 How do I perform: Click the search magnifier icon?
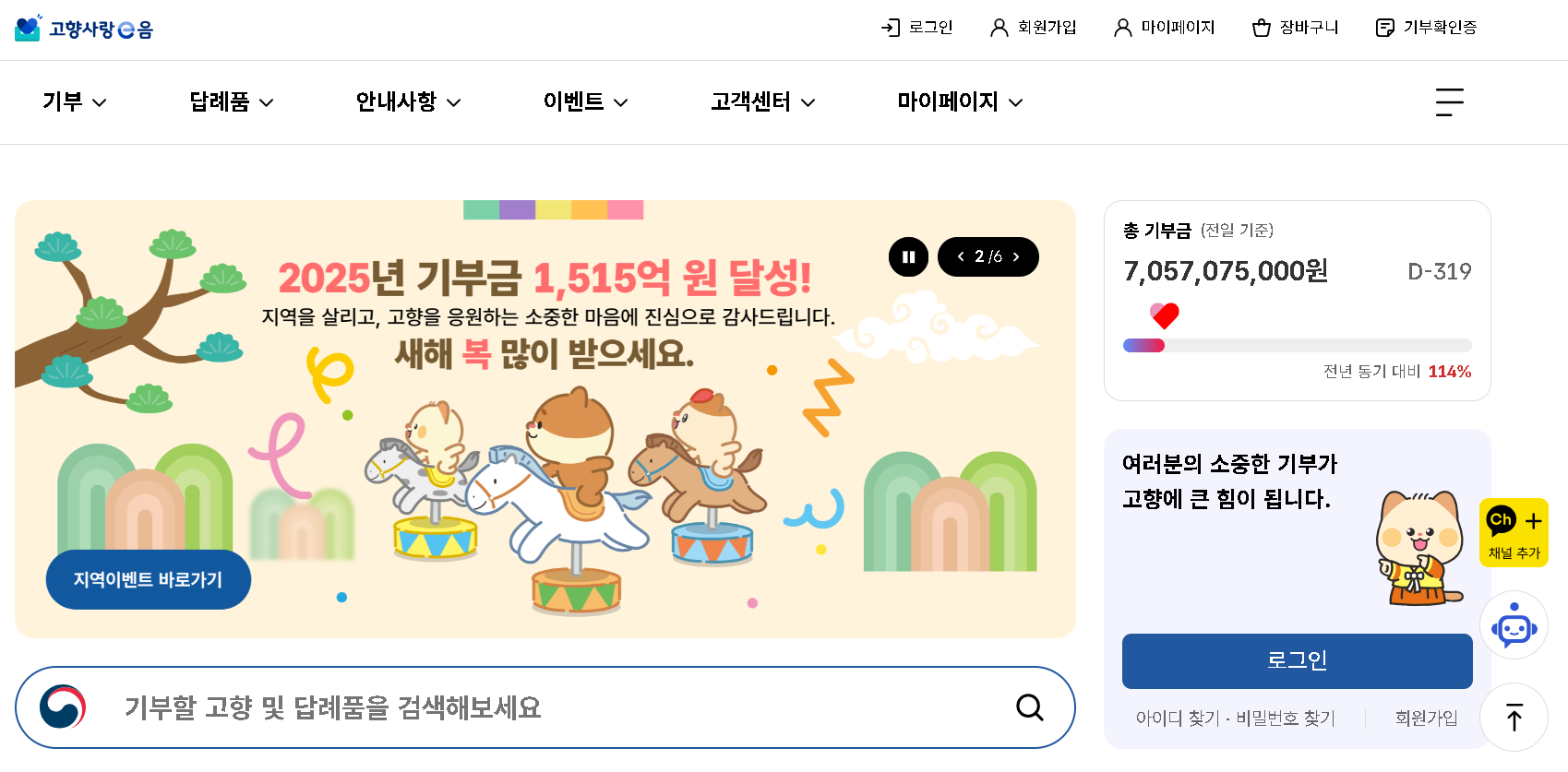(x=1029, y=708)
